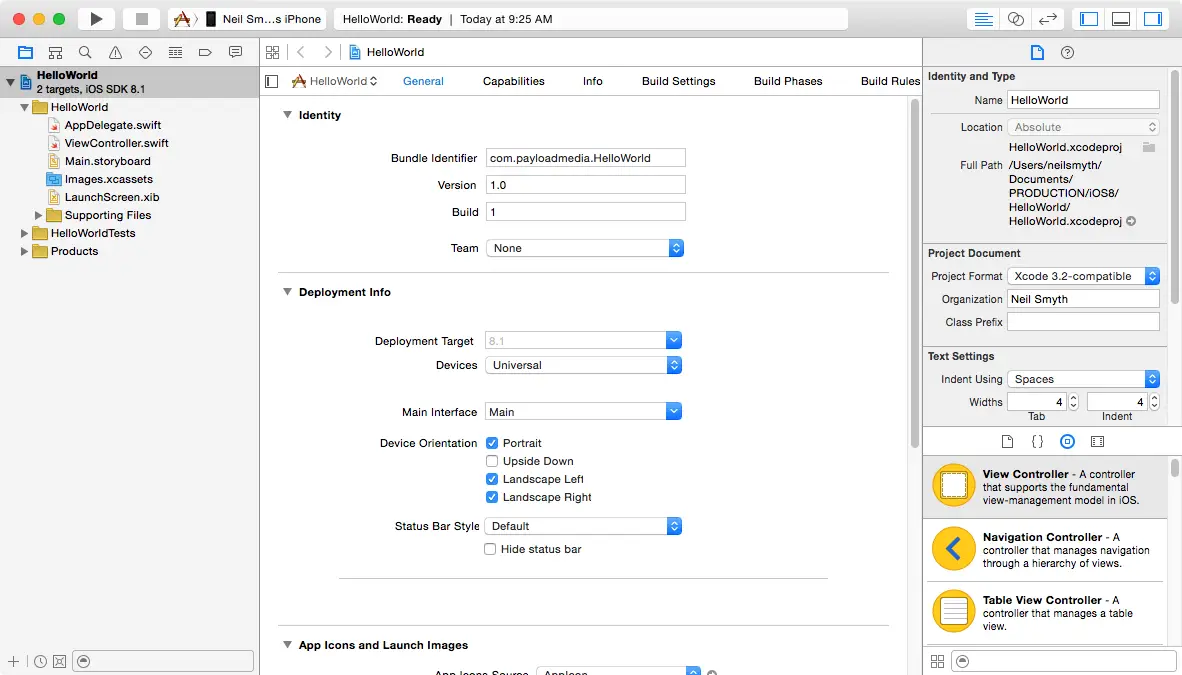Select the Object library icon
1182x675 pixels.
pos(1067,441)
